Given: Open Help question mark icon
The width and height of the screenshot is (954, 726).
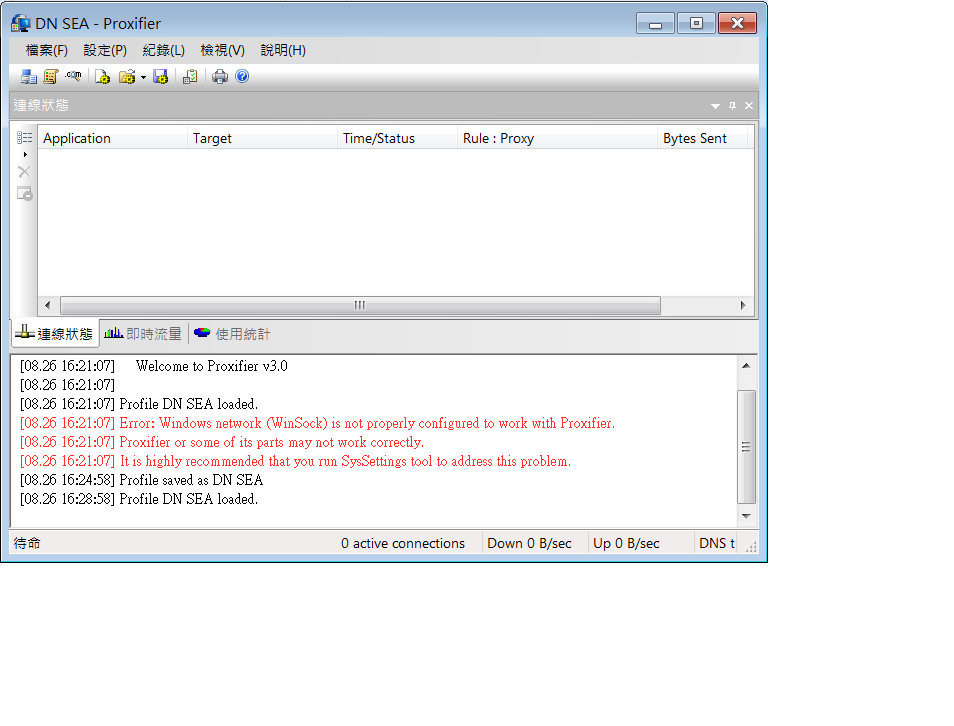Looking at the screenshot, I should (x=242, y=76).
